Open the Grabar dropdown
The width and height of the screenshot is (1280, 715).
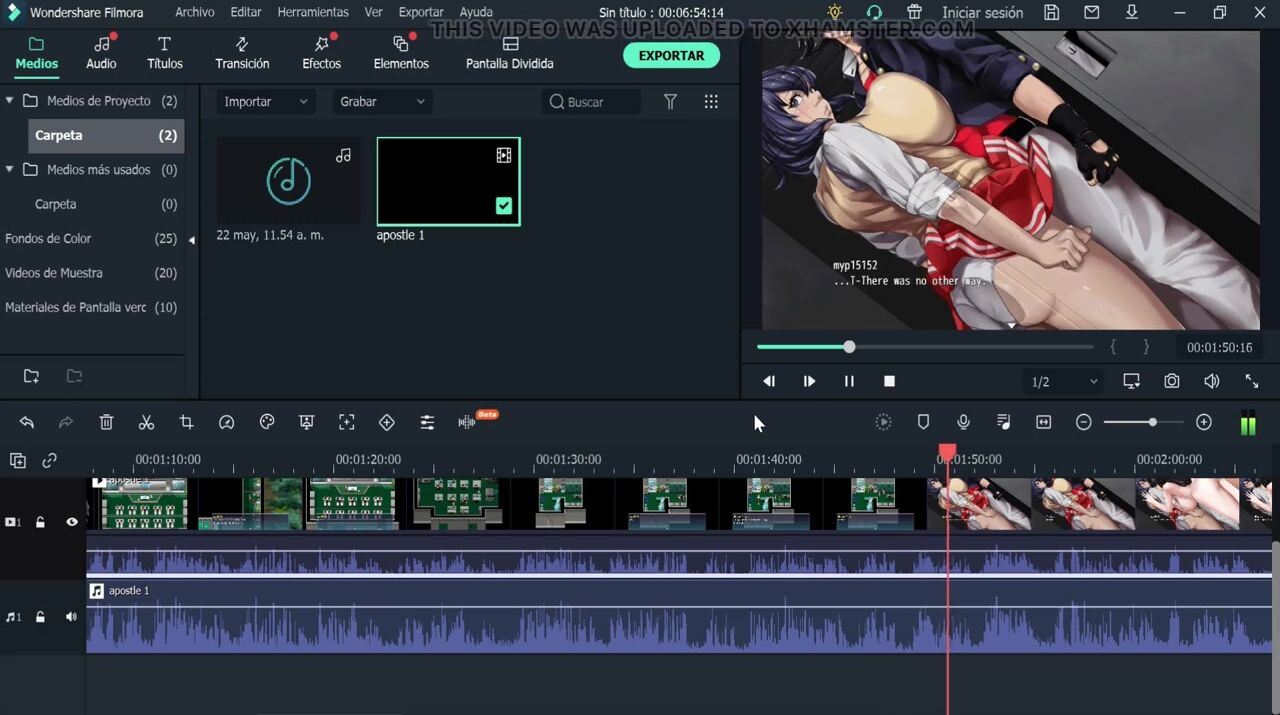(381, 102)
